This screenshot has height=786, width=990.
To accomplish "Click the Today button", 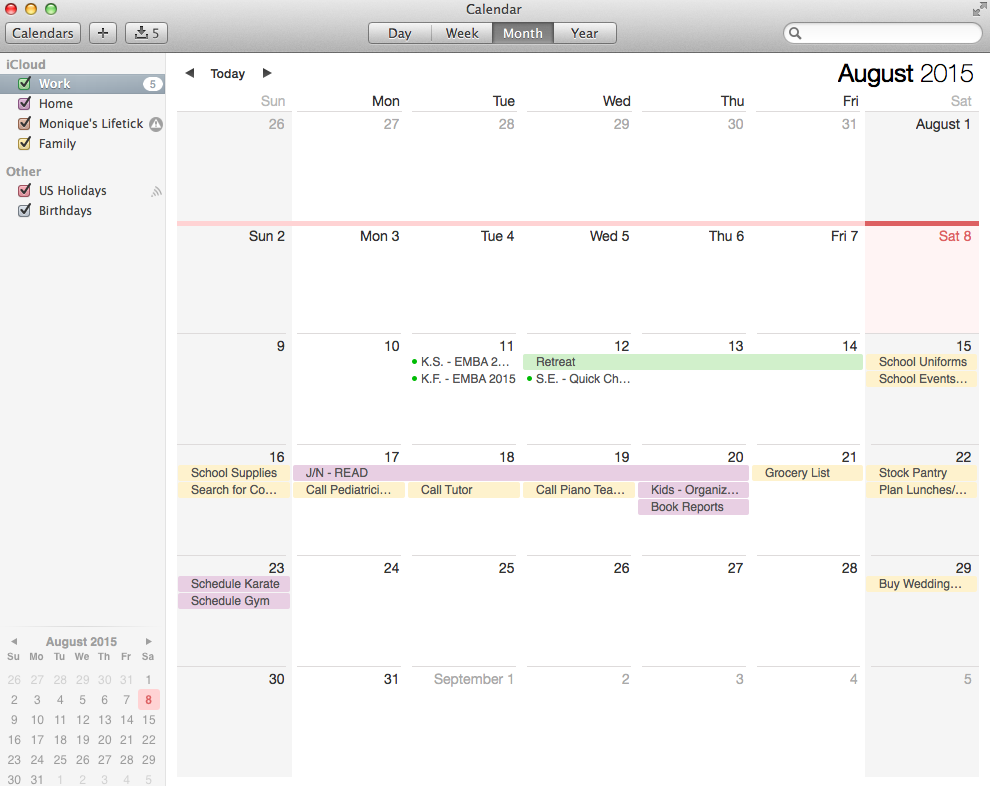I will pos(228,74).
